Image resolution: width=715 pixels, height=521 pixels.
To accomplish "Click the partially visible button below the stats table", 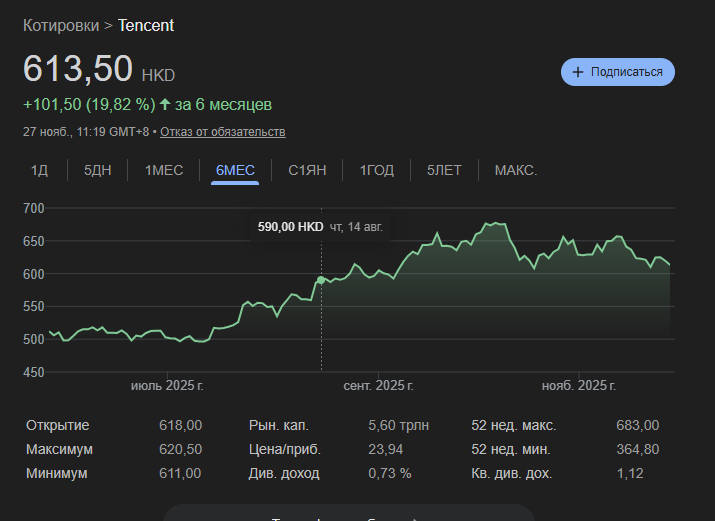I will click(349, 513).
